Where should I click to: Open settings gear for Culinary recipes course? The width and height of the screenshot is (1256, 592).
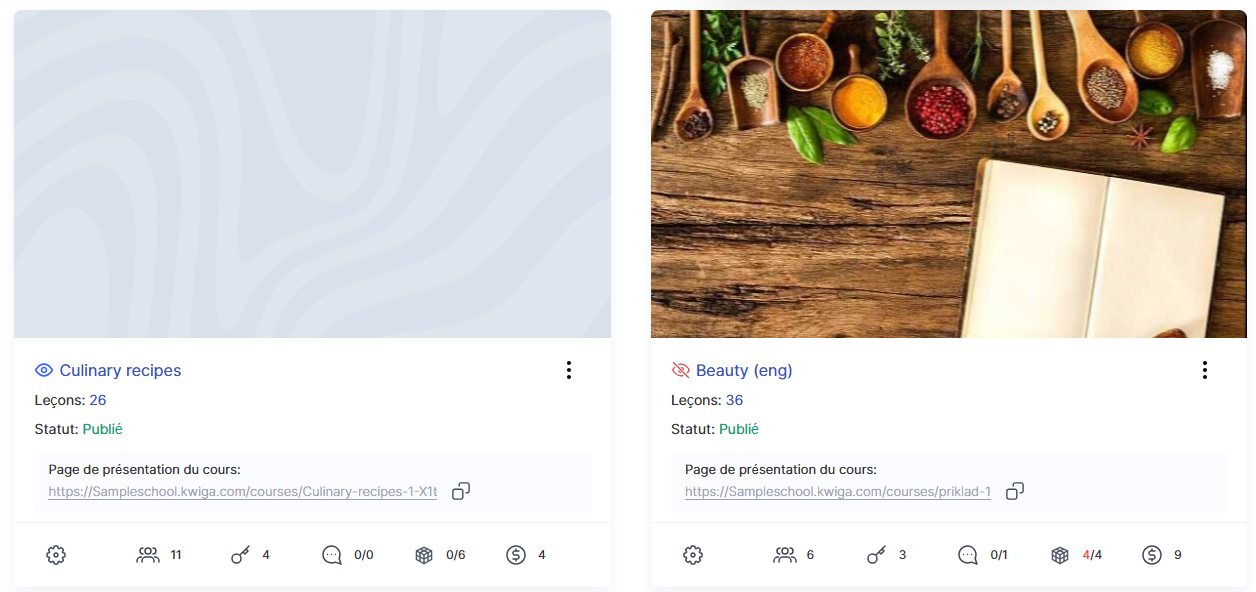click(56, 555)
